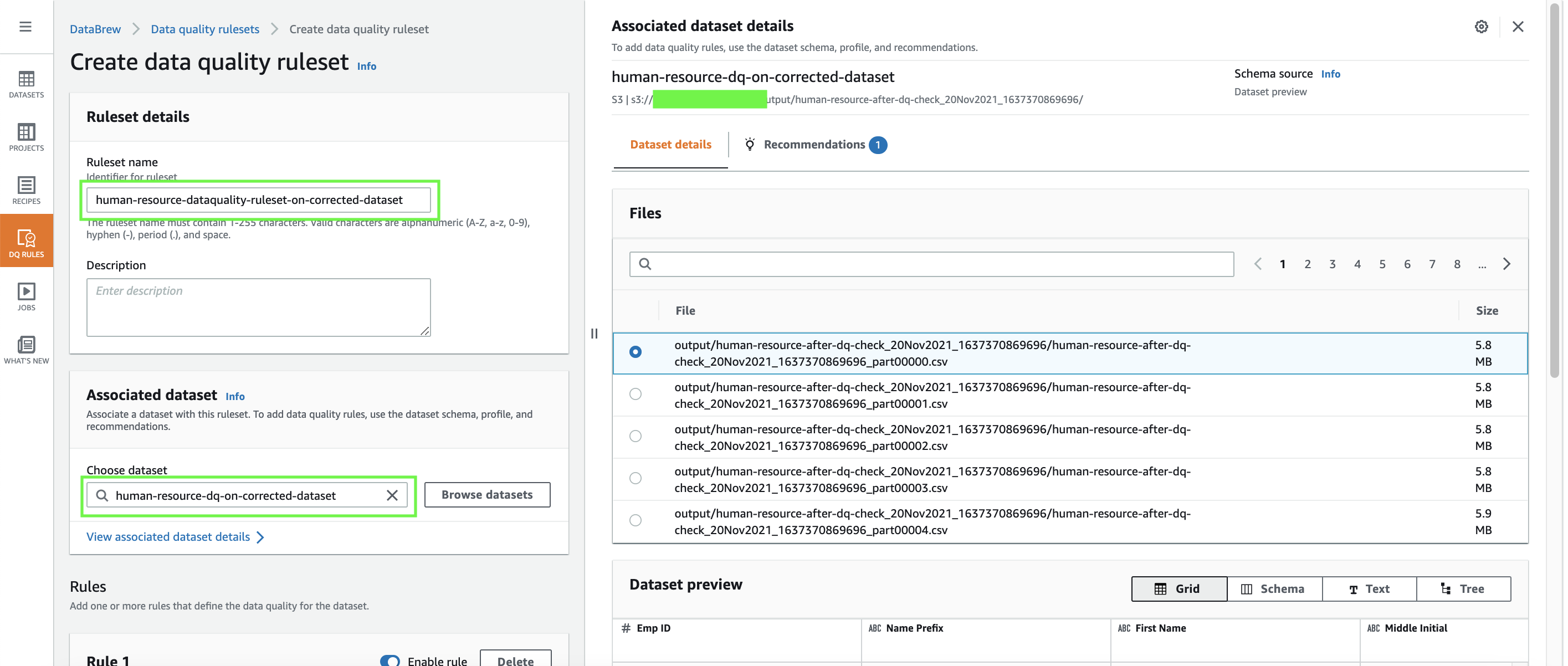Clear the chosen dataset with X icon
This screenshot has height=666, width=1568.
point(392,495)
